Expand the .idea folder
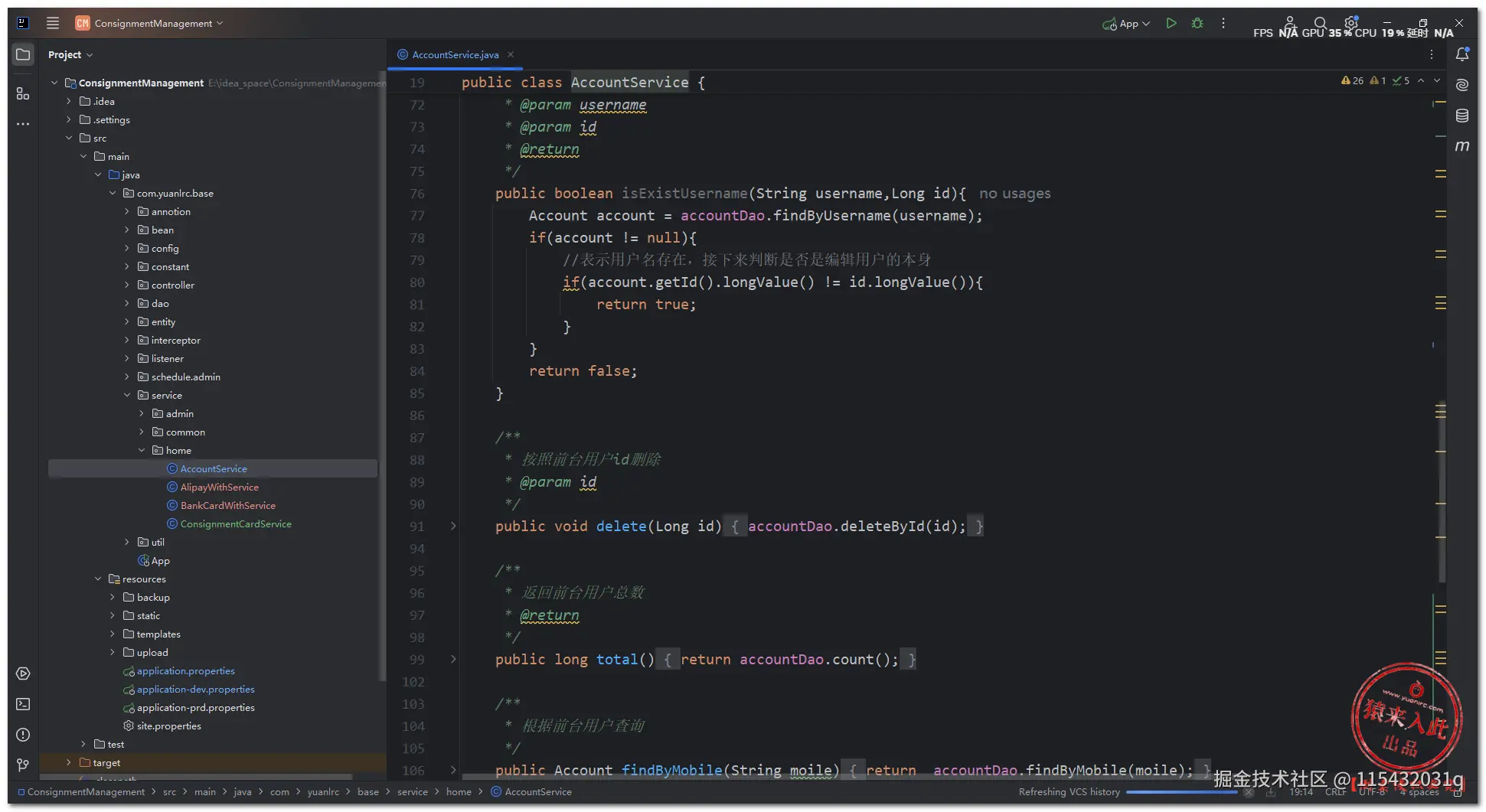This screenshot has width=1486, height=812. (69, 101)
